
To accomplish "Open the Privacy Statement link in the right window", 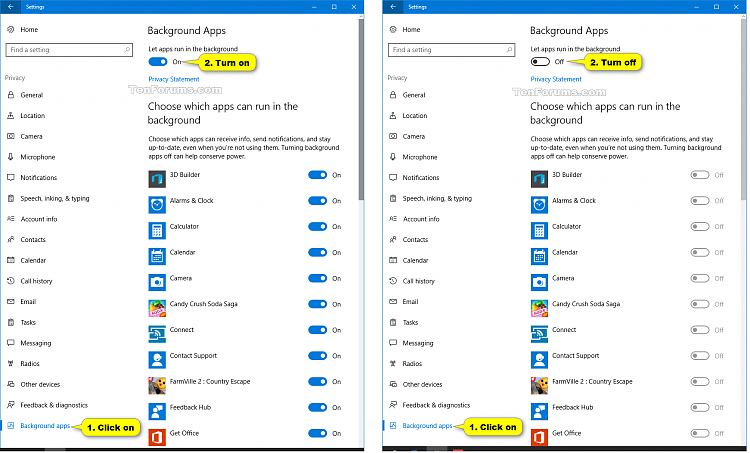I will pyautogui.click(x=556, y=79).
